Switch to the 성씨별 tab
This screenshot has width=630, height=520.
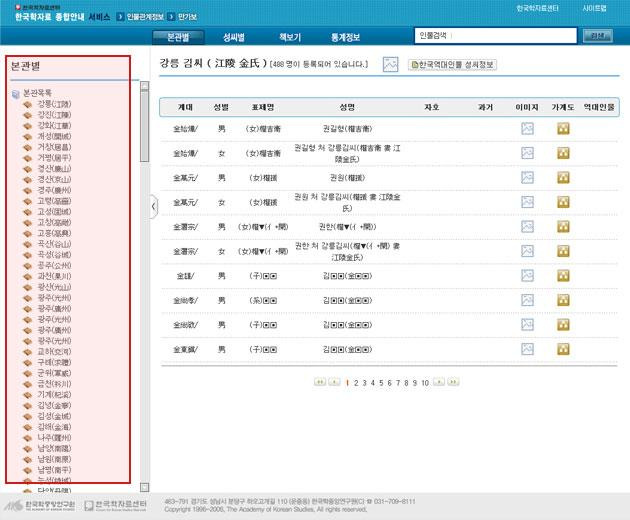point(234,37)
